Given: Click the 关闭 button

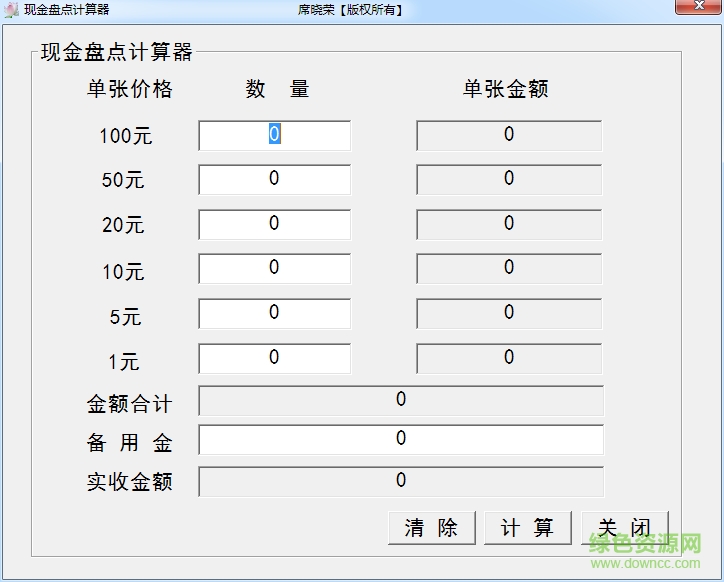Looking at the screenshot, I should (624, 527).
